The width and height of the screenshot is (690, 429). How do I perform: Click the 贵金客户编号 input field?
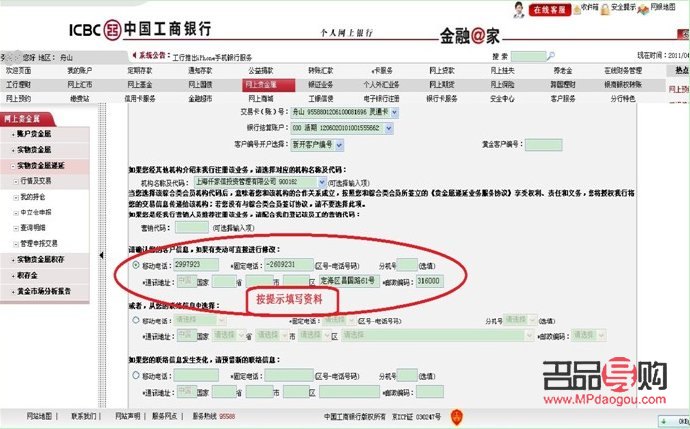pos(543,145)
